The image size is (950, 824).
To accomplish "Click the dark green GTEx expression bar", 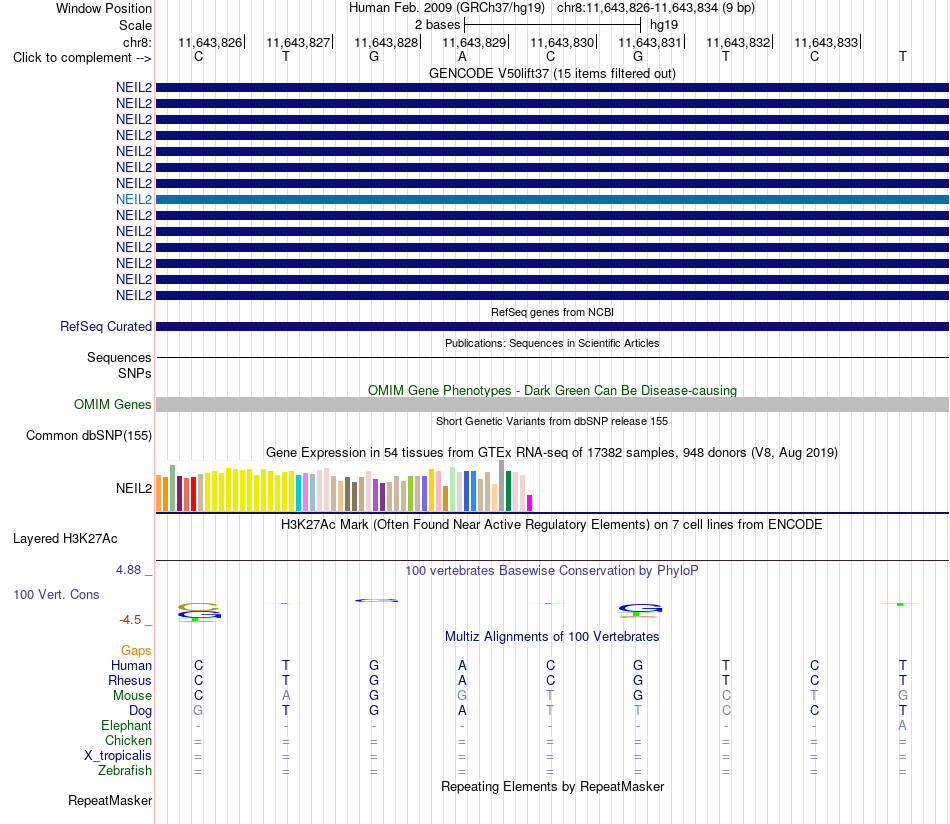I will click(x=508, y=491).
